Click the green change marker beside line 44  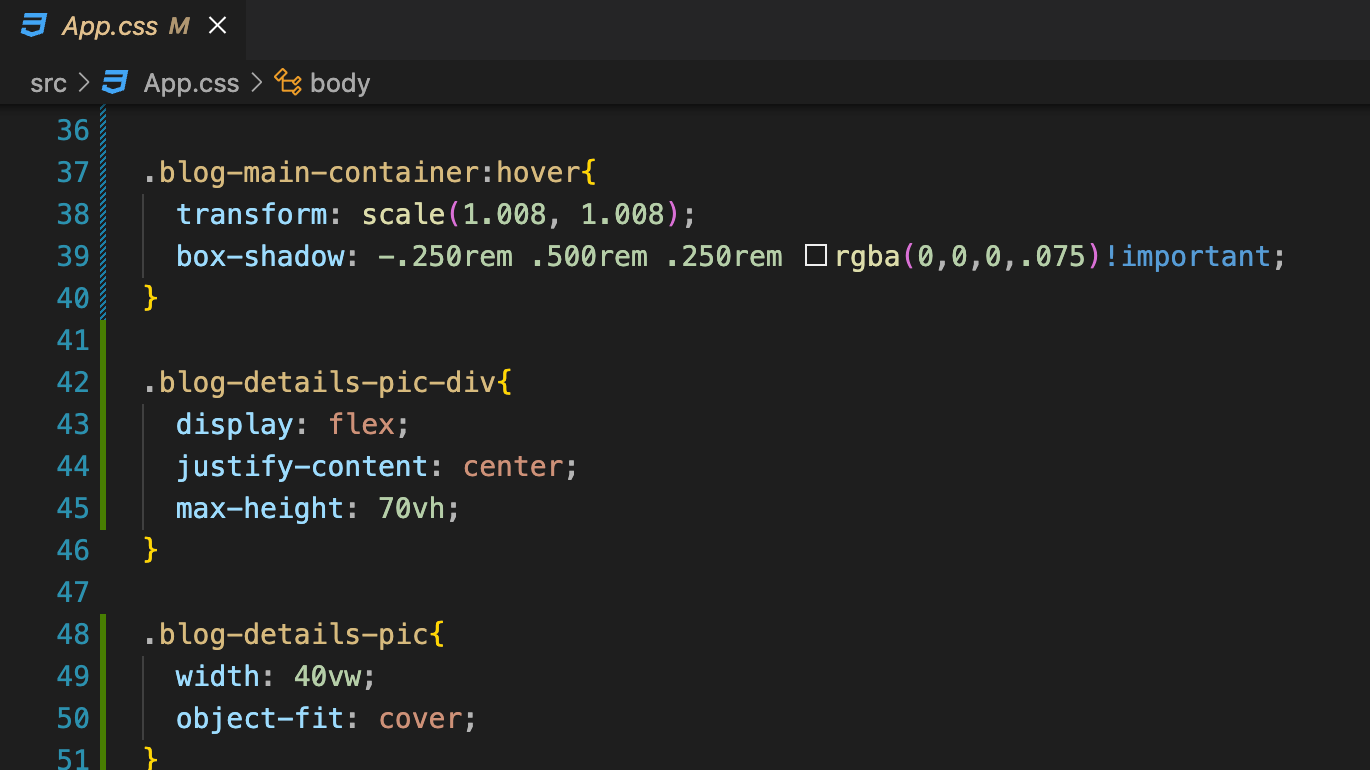(x=103, y=466)
